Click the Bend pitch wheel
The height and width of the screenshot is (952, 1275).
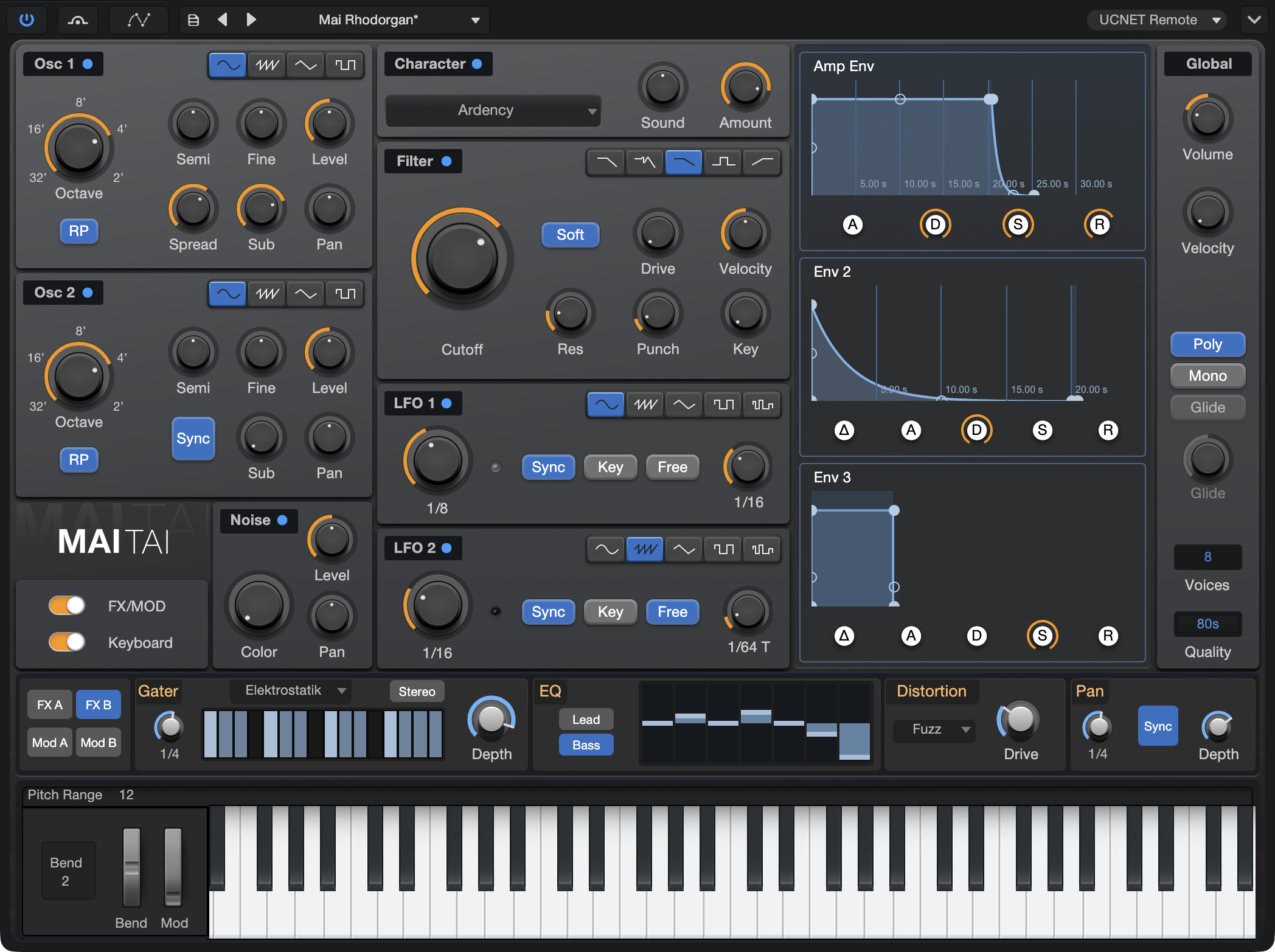pos(131,867)
